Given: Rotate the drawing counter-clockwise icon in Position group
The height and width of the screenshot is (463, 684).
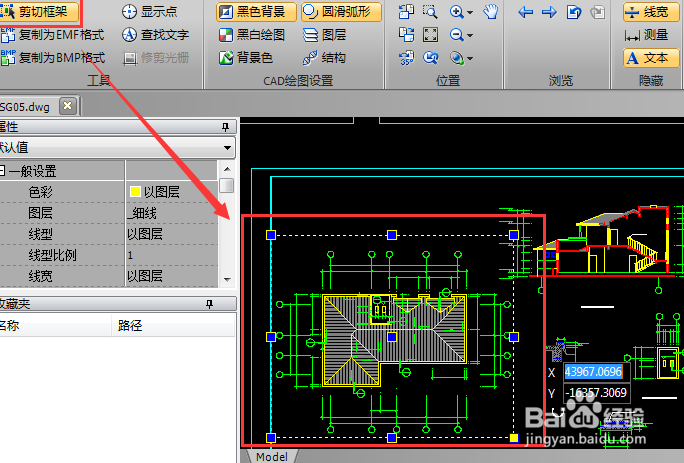Looking at the screenshot, I should tap(406, 12).
